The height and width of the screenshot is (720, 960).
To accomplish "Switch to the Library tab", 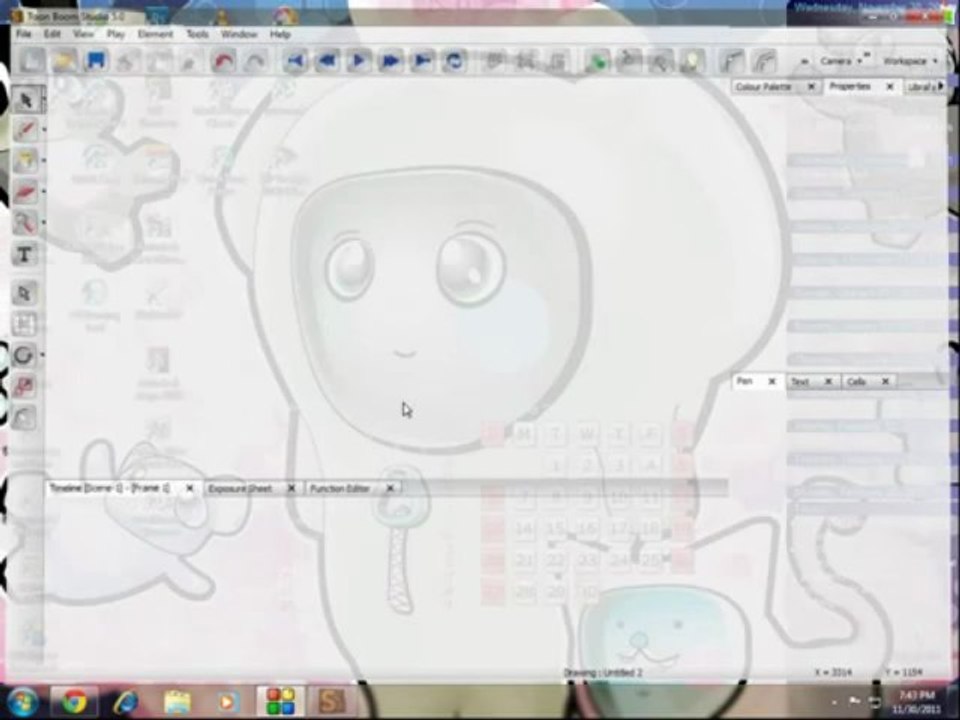I will pyautogui.click(x=921, y=88).
